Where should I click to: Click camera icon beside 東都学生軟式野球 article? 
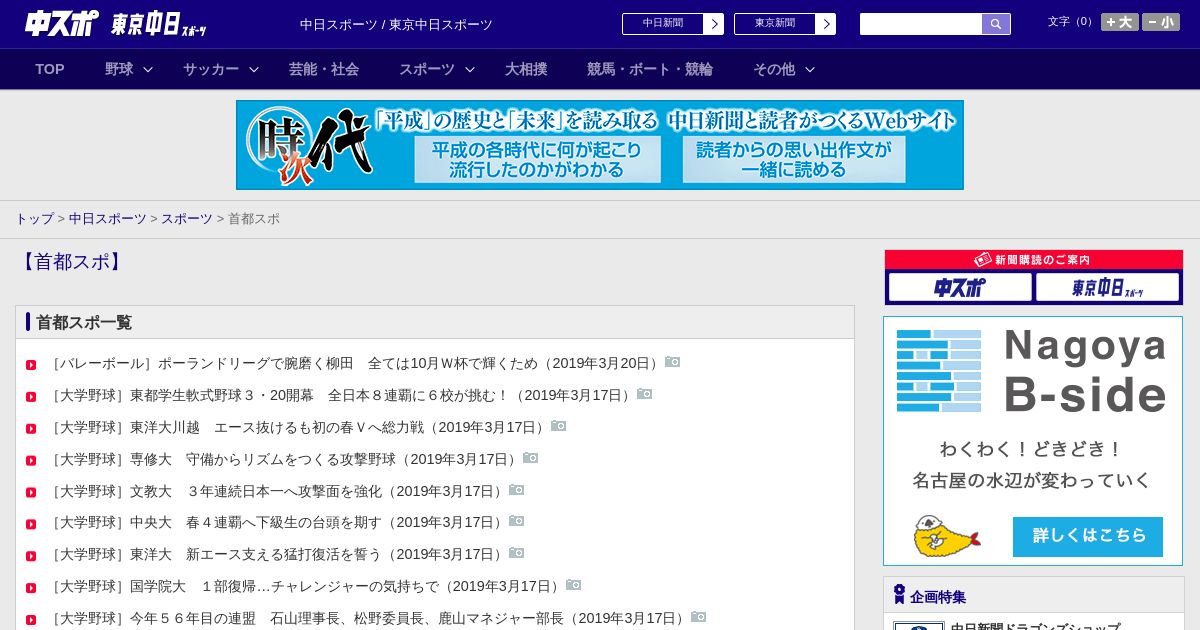[x=645, y=394]
